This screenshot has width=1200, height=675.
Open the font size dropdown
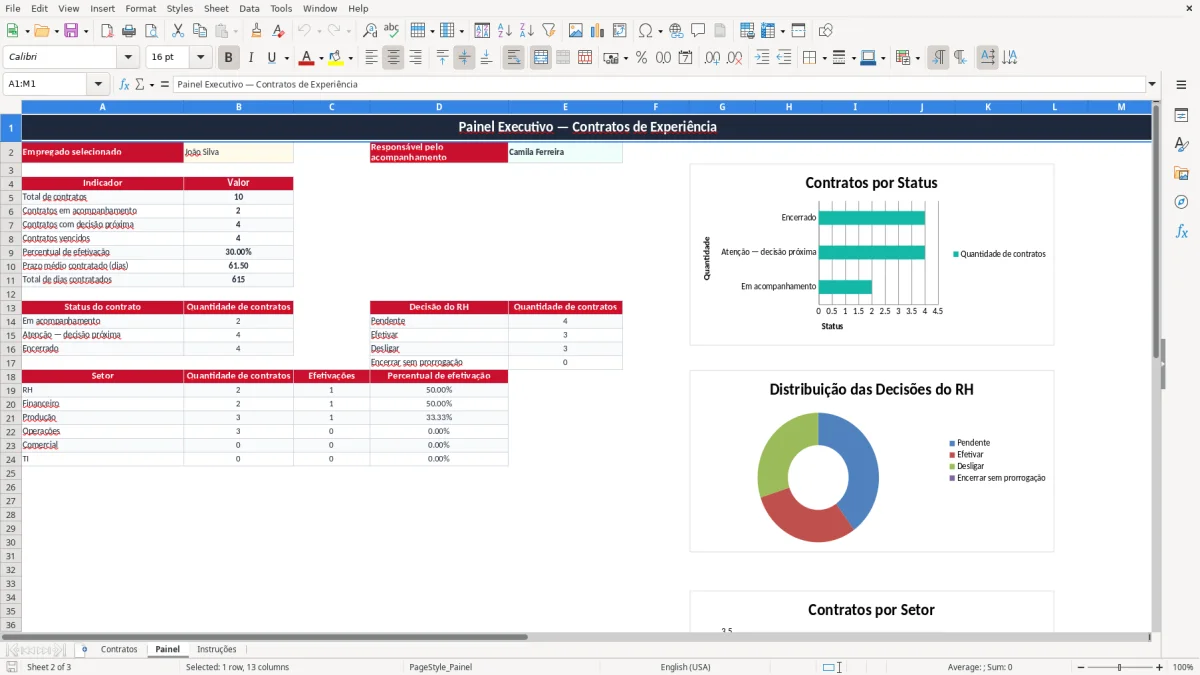pyautogui.click(x=200, y=58)
